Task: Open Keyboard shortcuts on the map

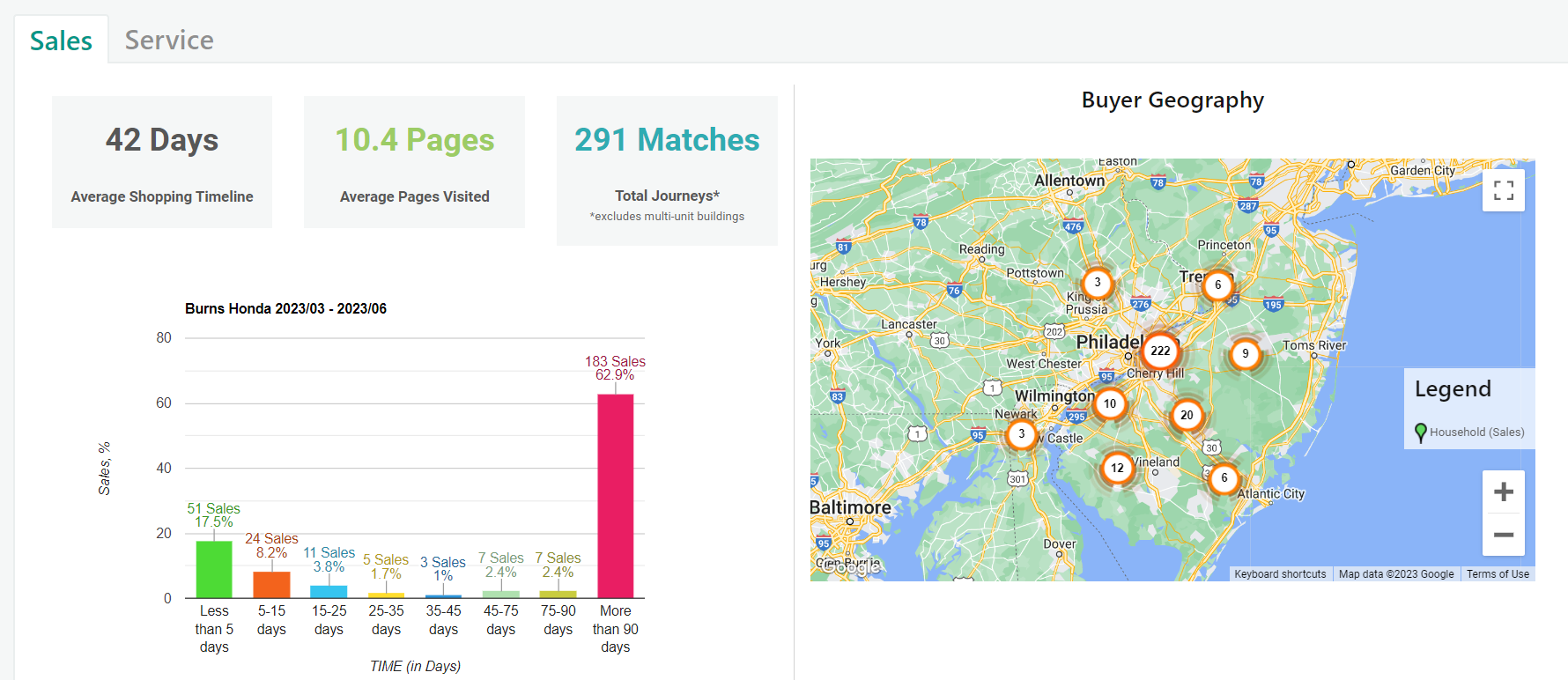Action: [1279, 574]
